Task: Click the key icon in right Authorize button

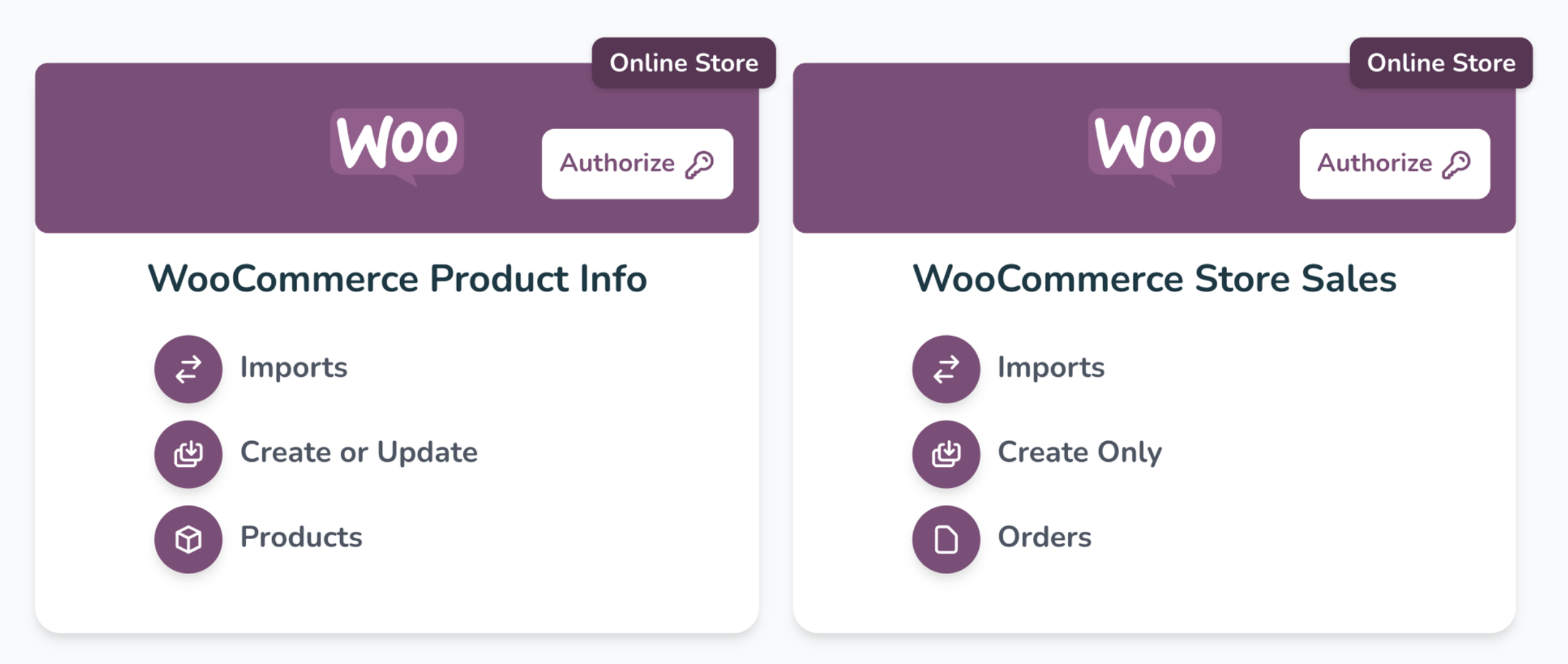Action: tap(1456, 165)
